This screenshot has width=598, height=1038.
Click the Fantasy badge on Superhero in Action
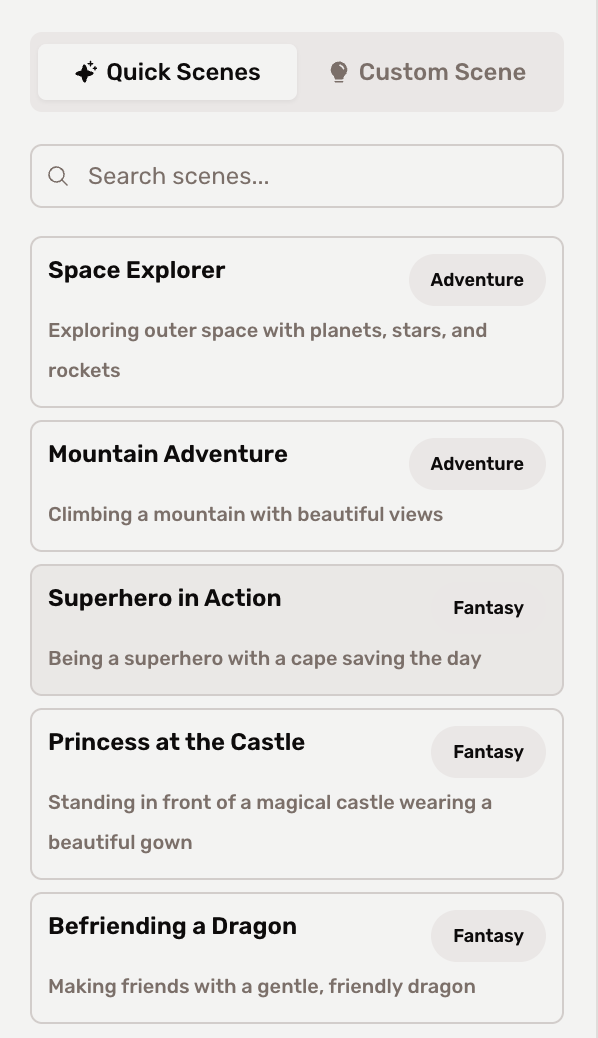pyautogui.click(x=488, y=607)
